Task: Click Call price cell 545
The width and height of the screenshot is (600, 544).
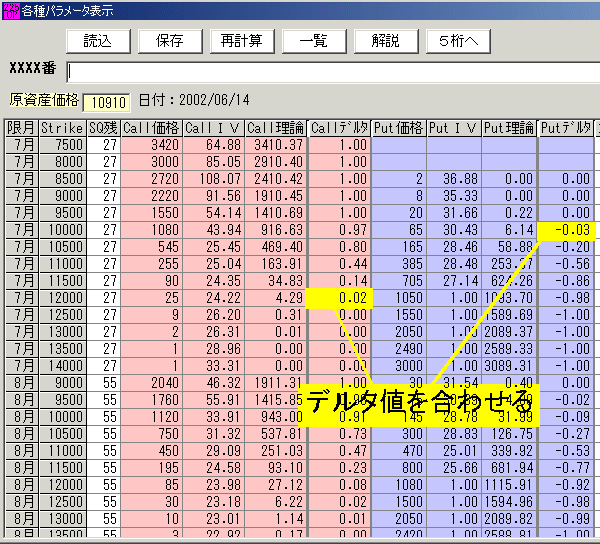Action: click(x=152, y=247)
